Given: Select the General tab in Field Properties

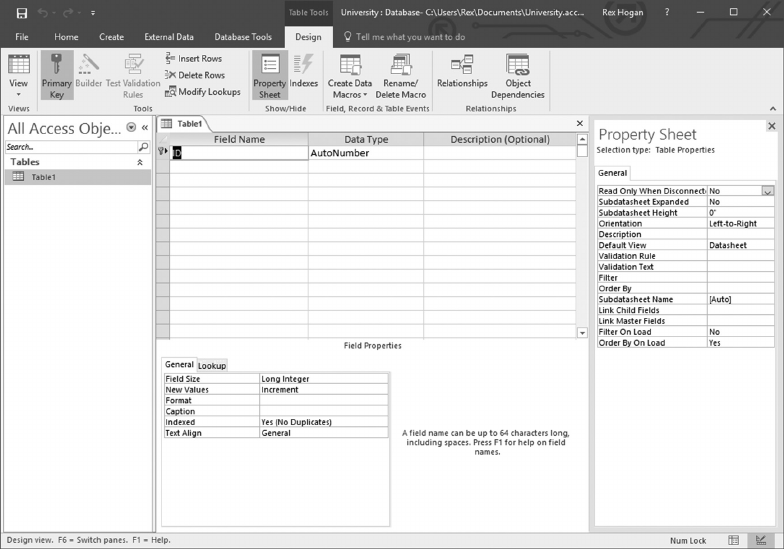Looking at the screenshot, I should coord(179,364).
